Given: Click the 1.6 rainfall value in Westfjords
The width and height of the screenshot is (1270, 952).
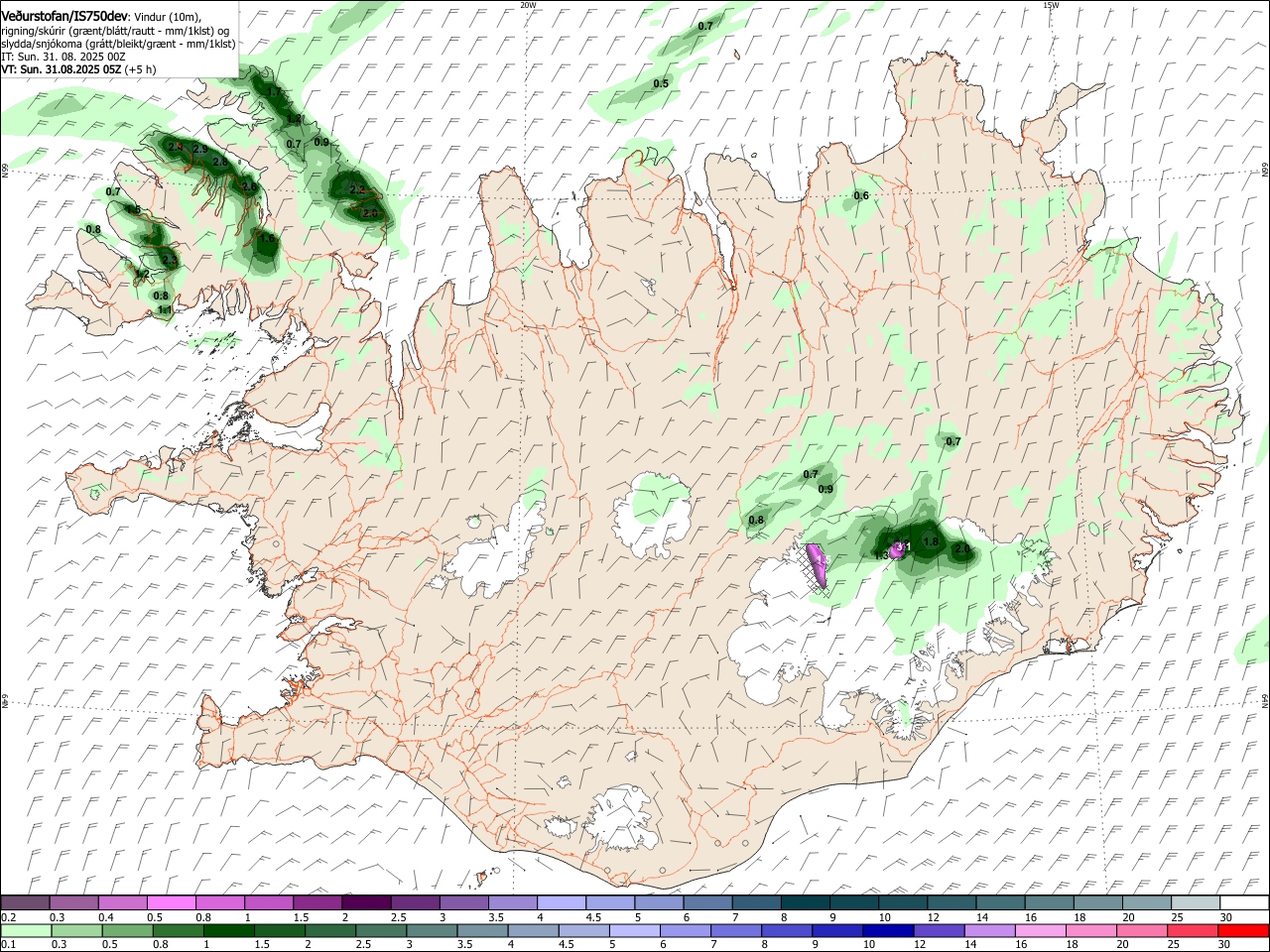Looking at the screenshot, I should point(266,238).
